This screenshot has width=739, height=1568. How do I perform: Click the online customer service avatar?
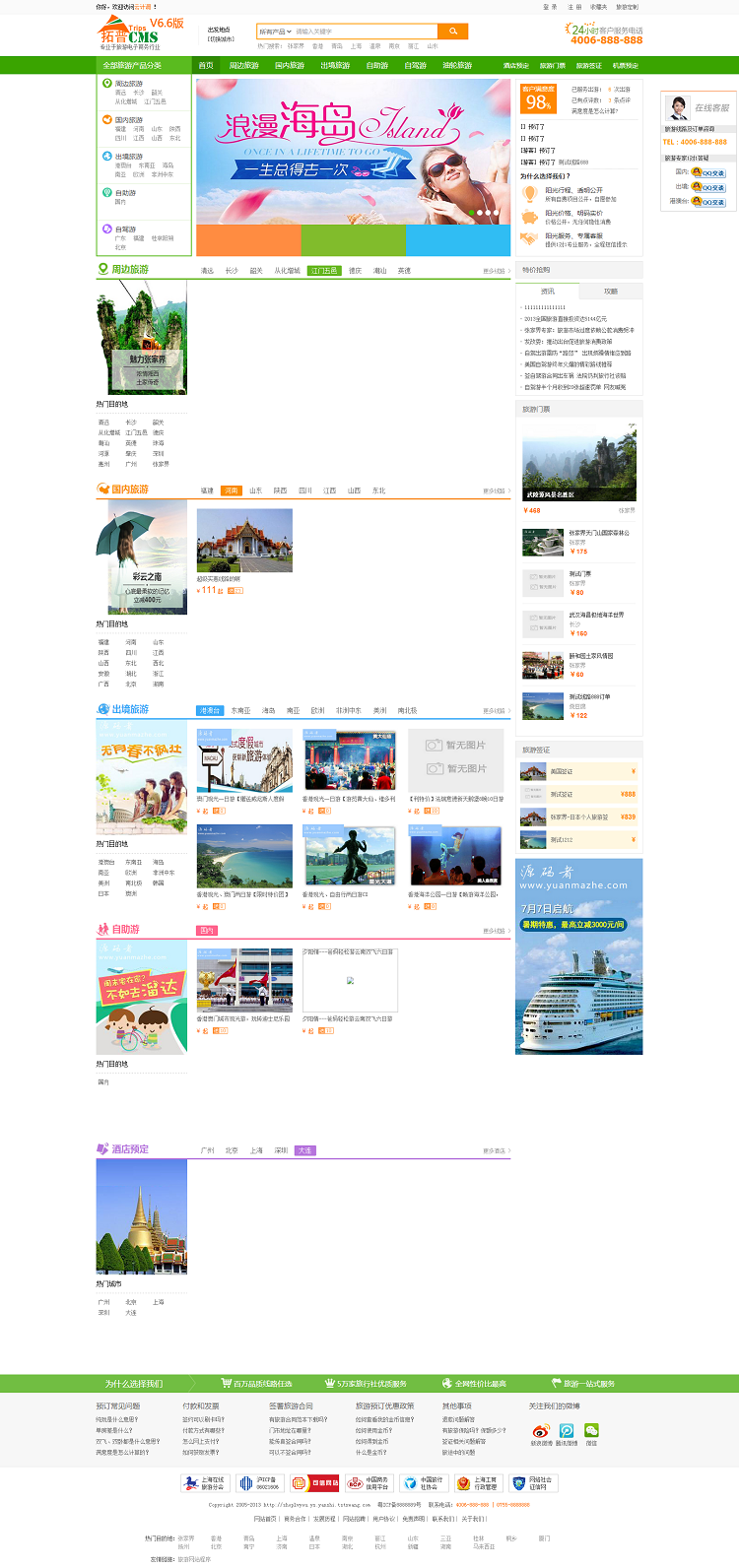678,108
